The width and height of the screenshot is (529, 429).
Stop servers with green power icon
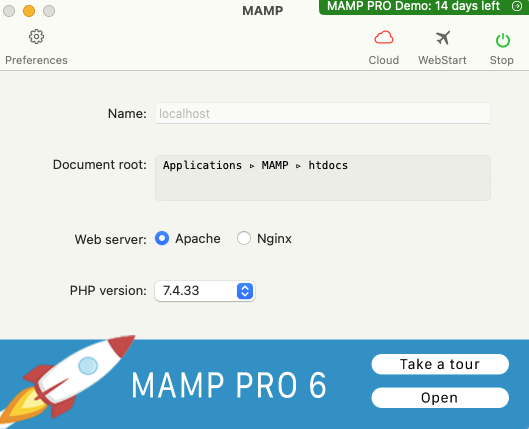pos(502,40)
